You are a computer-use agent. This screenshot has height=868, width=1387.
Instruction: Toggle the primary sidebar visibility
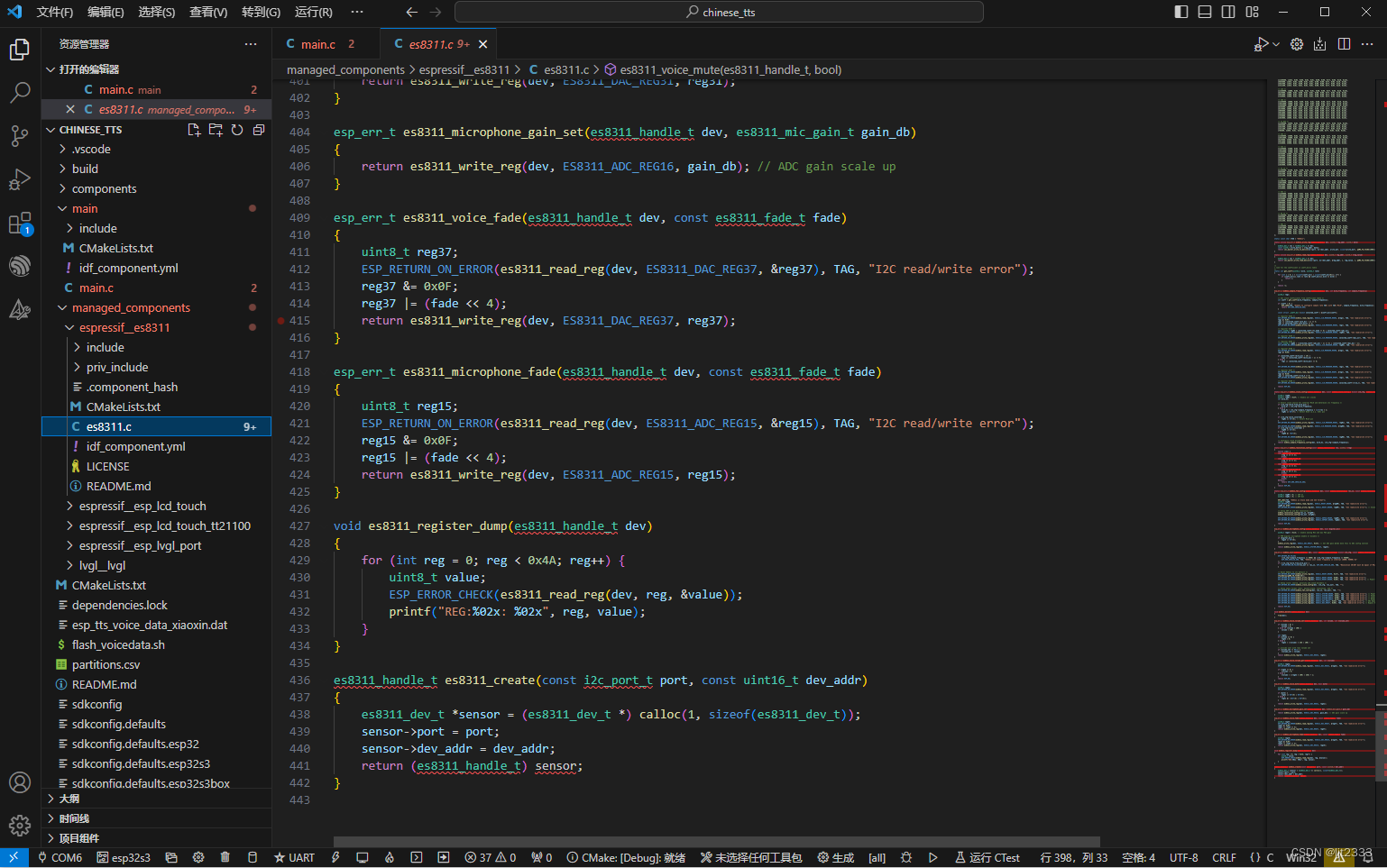tap(1181, 12)
